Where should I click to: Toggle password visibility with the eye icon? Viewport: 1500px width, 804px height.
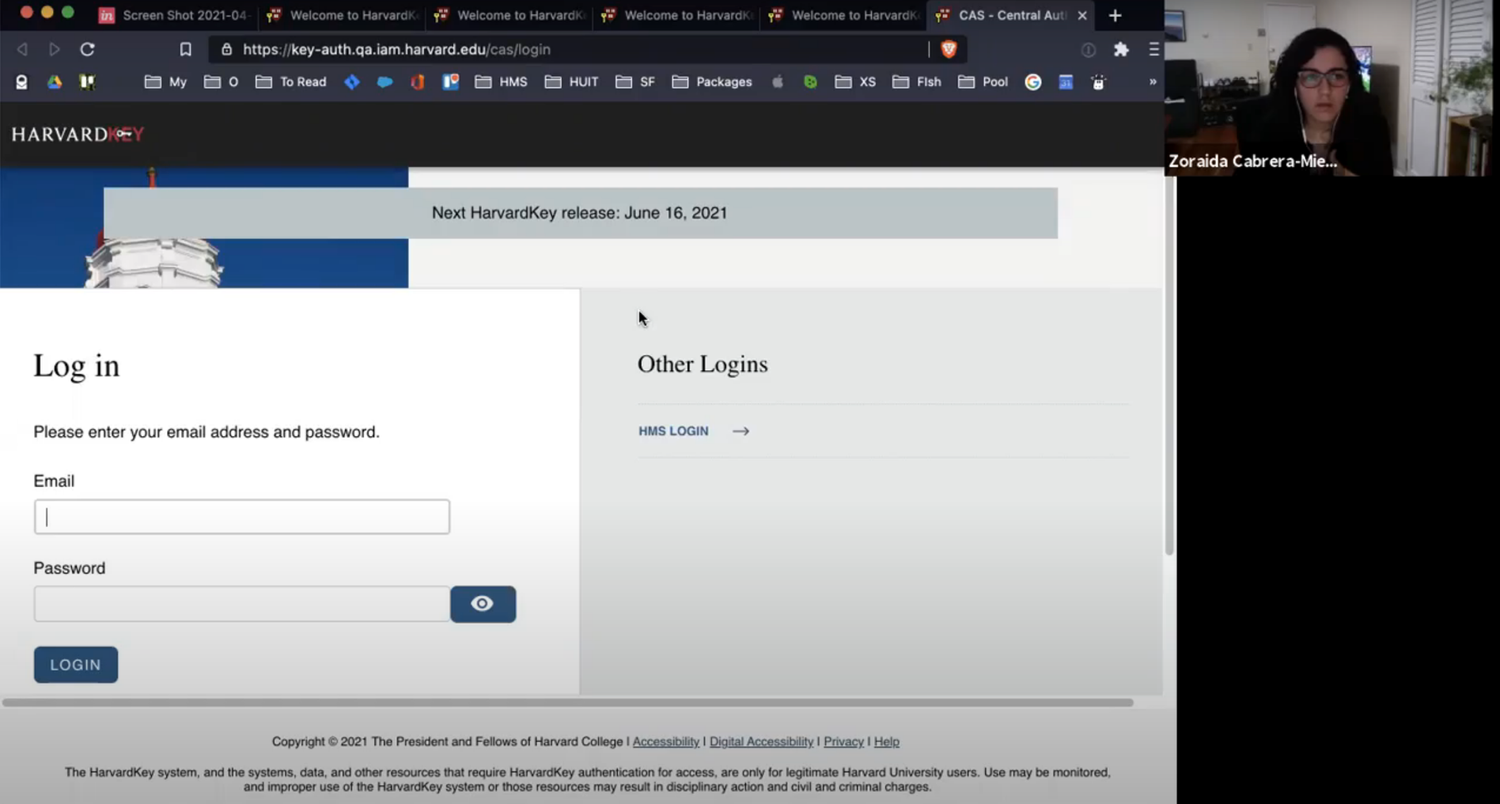pyautogui.click(x=483, y=604)
